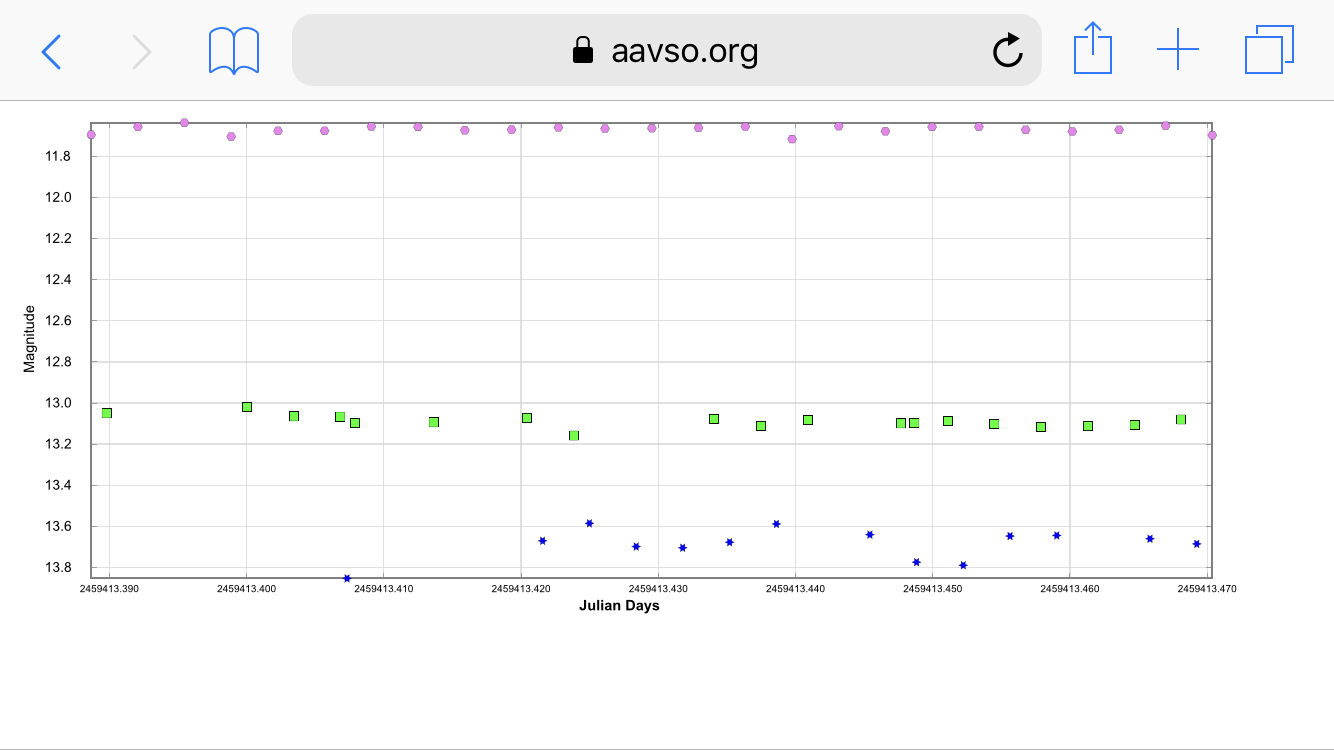
Task: Tap the grayed-out forward arrow
Action: [x=142, y=51]
